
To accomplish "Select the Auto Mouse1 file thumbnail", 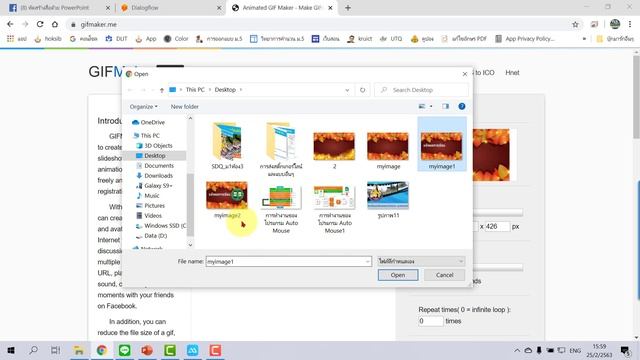I will pyautogui.click(x=334, y=197).
